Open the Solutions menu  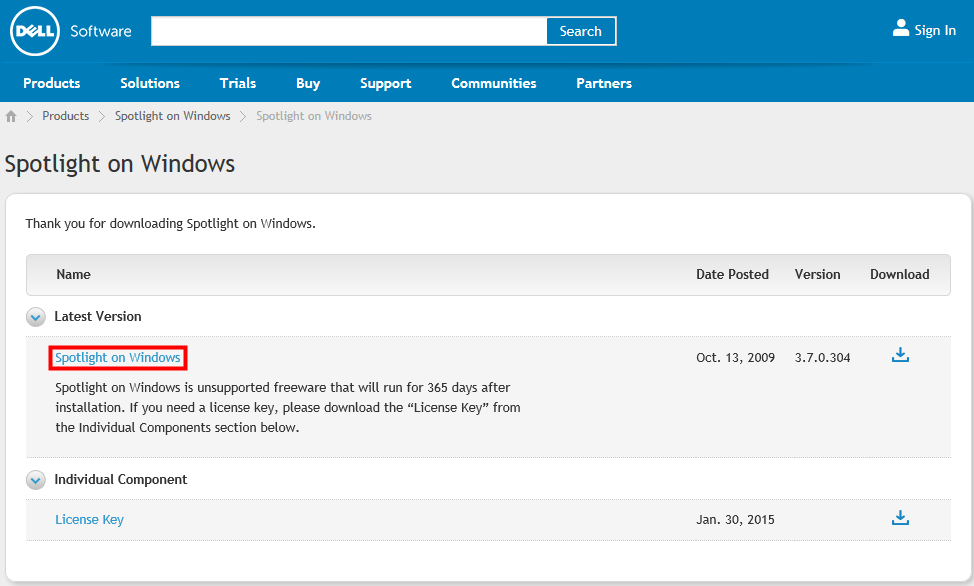click(150, 83)
